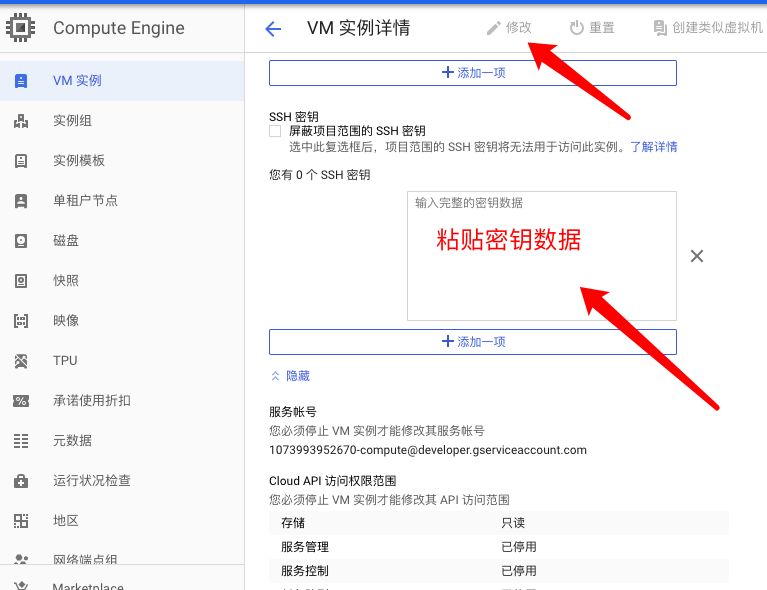This screenshot has width=767, height=590.
Task: Click the Compute Engine chip icon
Action: point(21,28)
